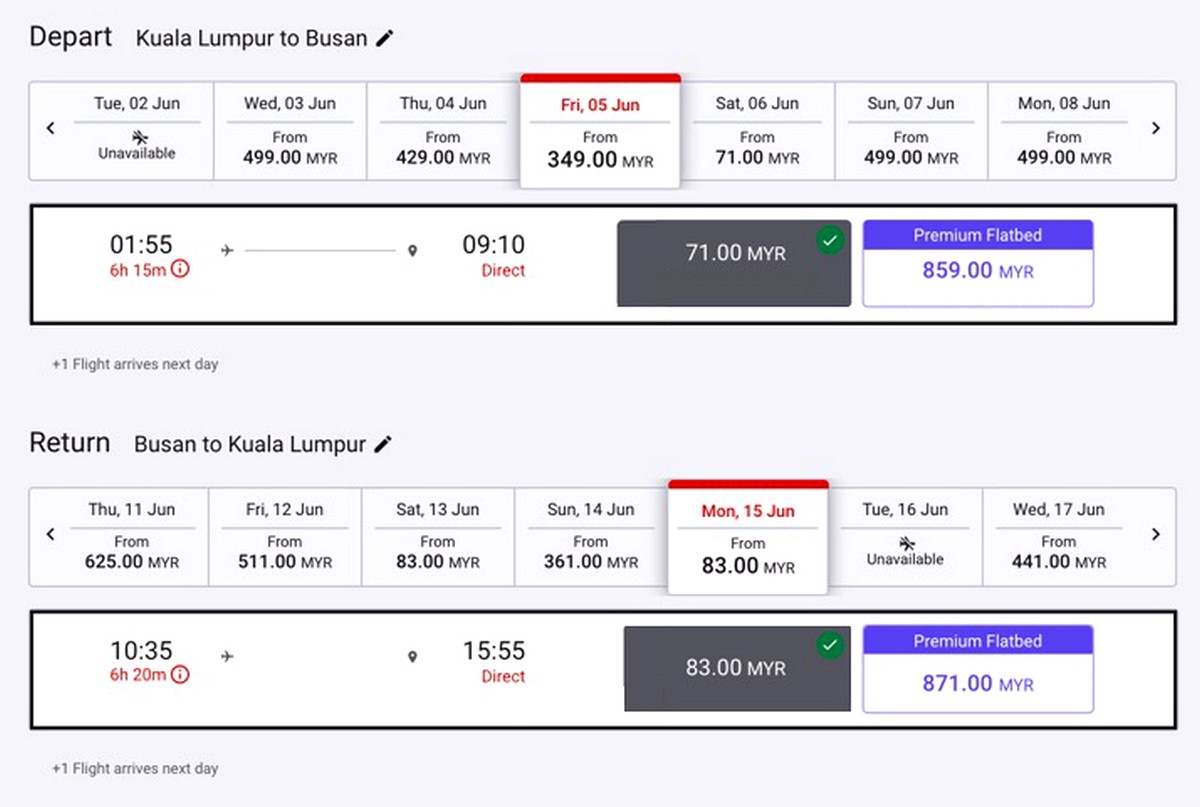Image resolution: width=1200 pixels, height=807 pixels.
Task: Select Wed, 17 Jun return at 441.00 MYR
Action: pyautogui.click(x=1058, y=537)
